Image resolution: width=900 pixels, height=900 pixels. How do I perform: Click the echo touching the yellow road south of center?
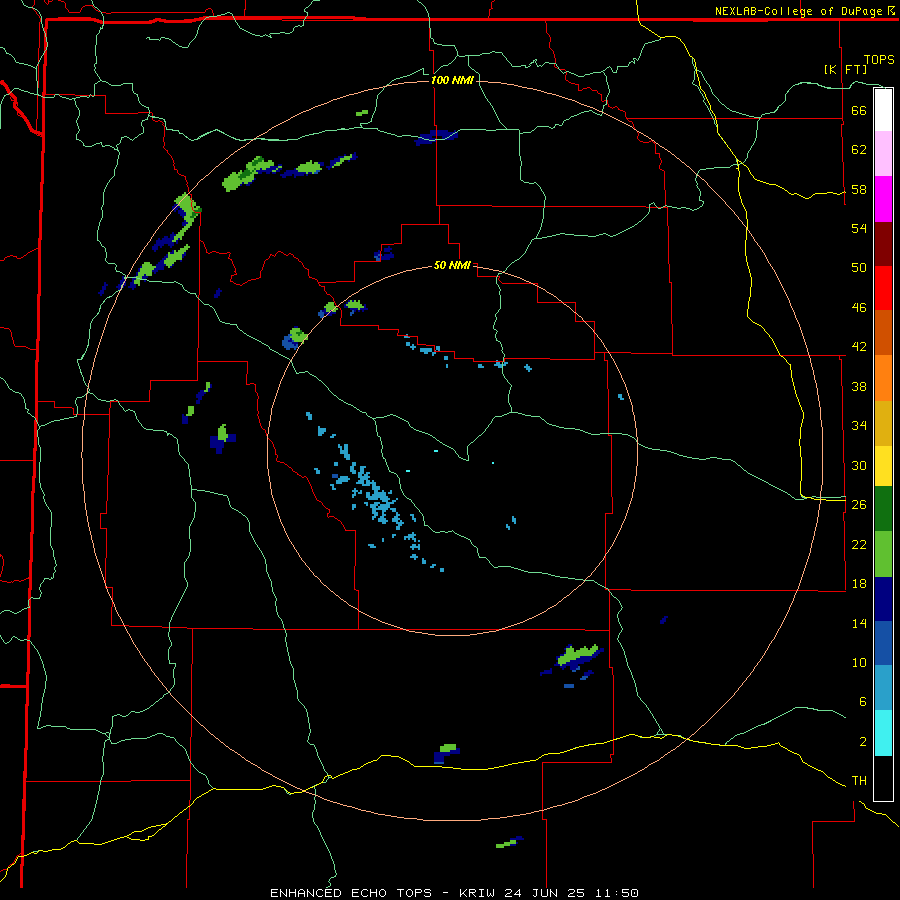pyautogui.click(x=446, y=754)
